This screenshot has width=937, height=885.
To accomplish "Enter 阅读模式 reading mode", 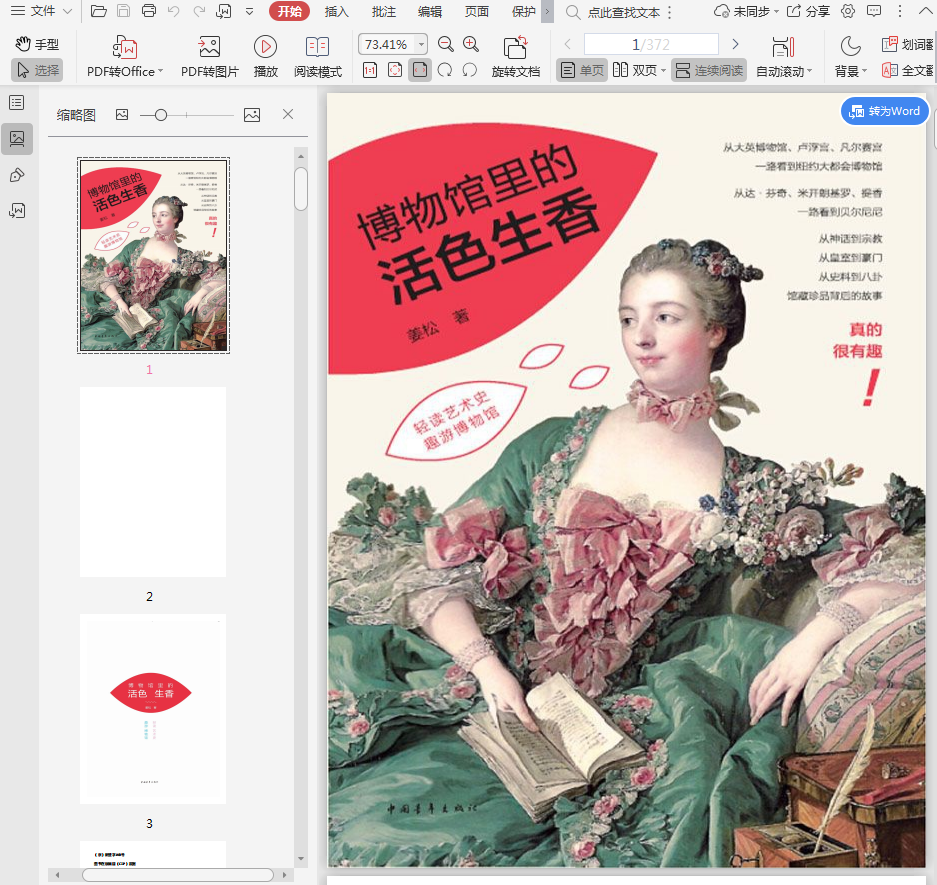I will pos(317,48).
